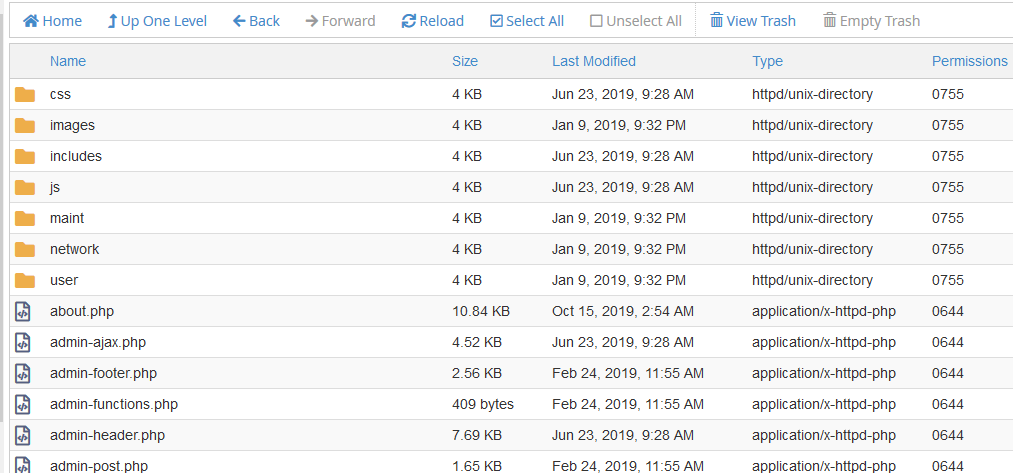Click the admin-ajax.php code file icon
Viewport: 1013px width, 473px height.
23,342
